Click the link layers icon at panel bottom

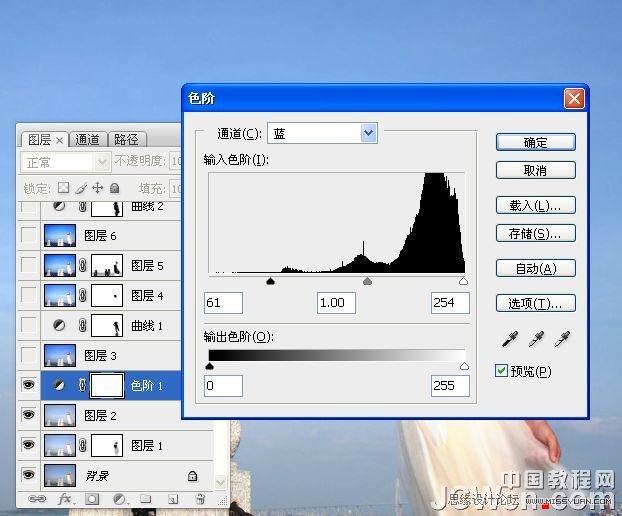(37, 499)
